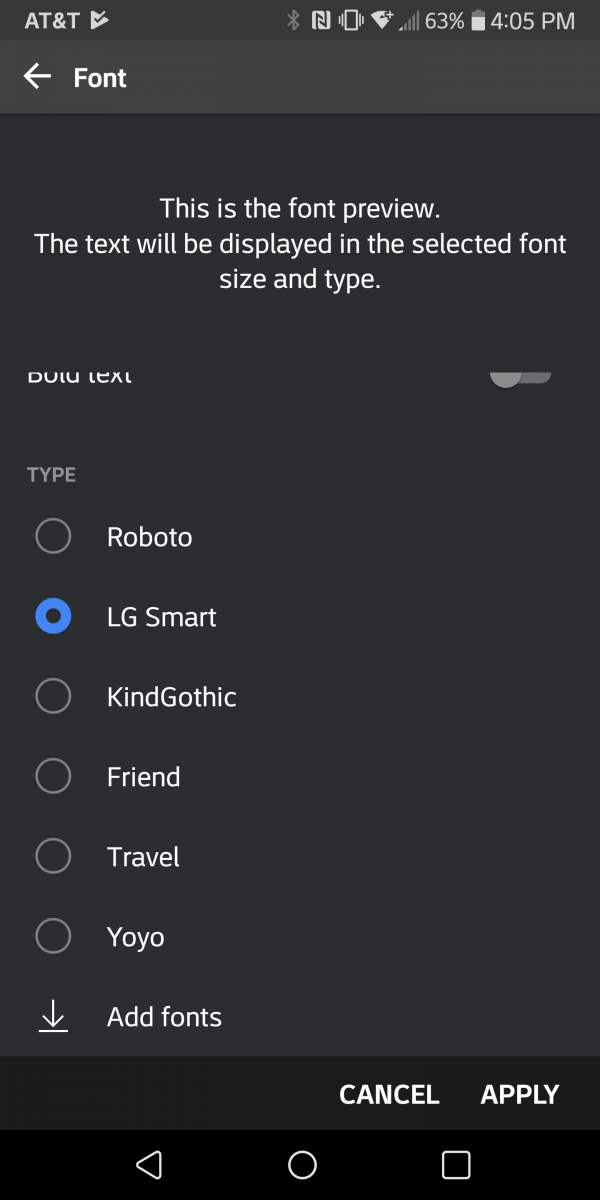600x1200 pixels.
Task: Select the Yoyo font radio button
Action: (x=53, y=936)
